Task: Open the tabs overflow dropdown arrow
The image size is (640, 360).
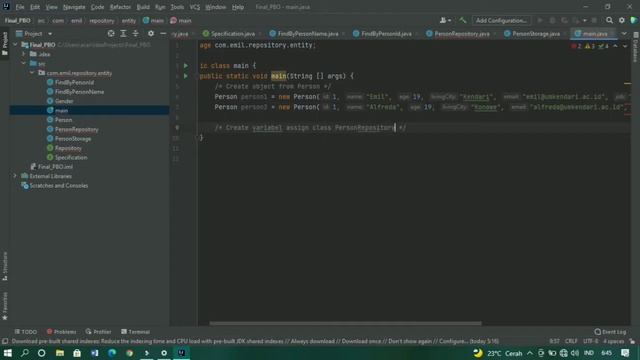Action: pos(624,33)
